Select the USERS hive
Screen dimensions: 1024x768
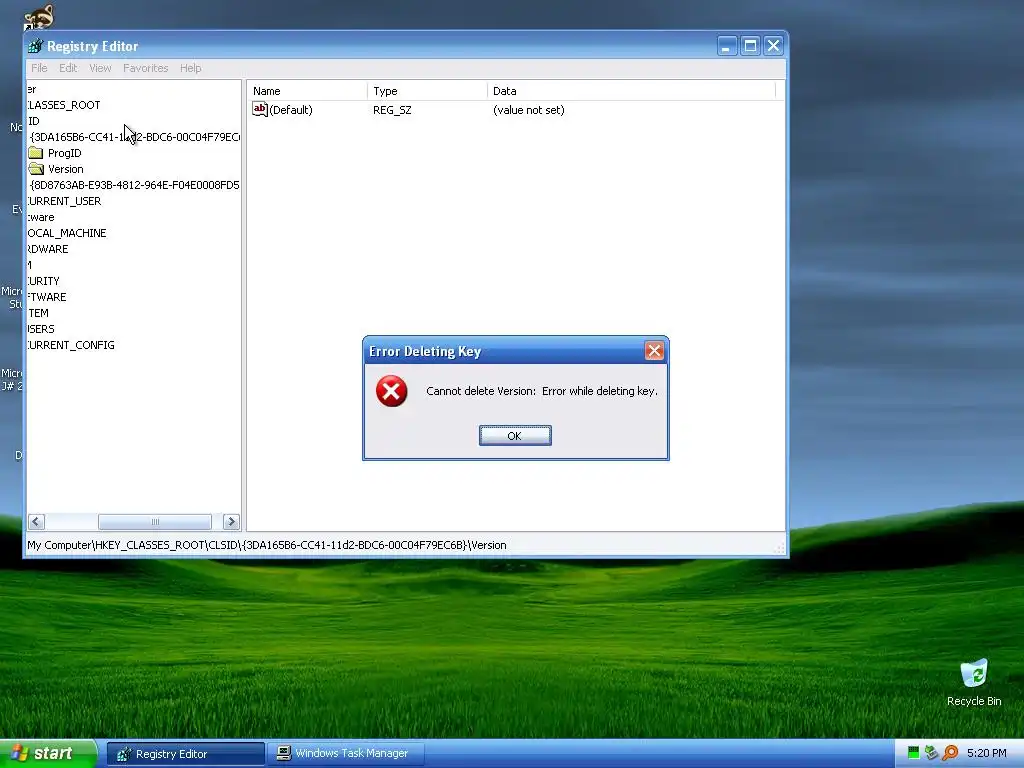point(41,329)
